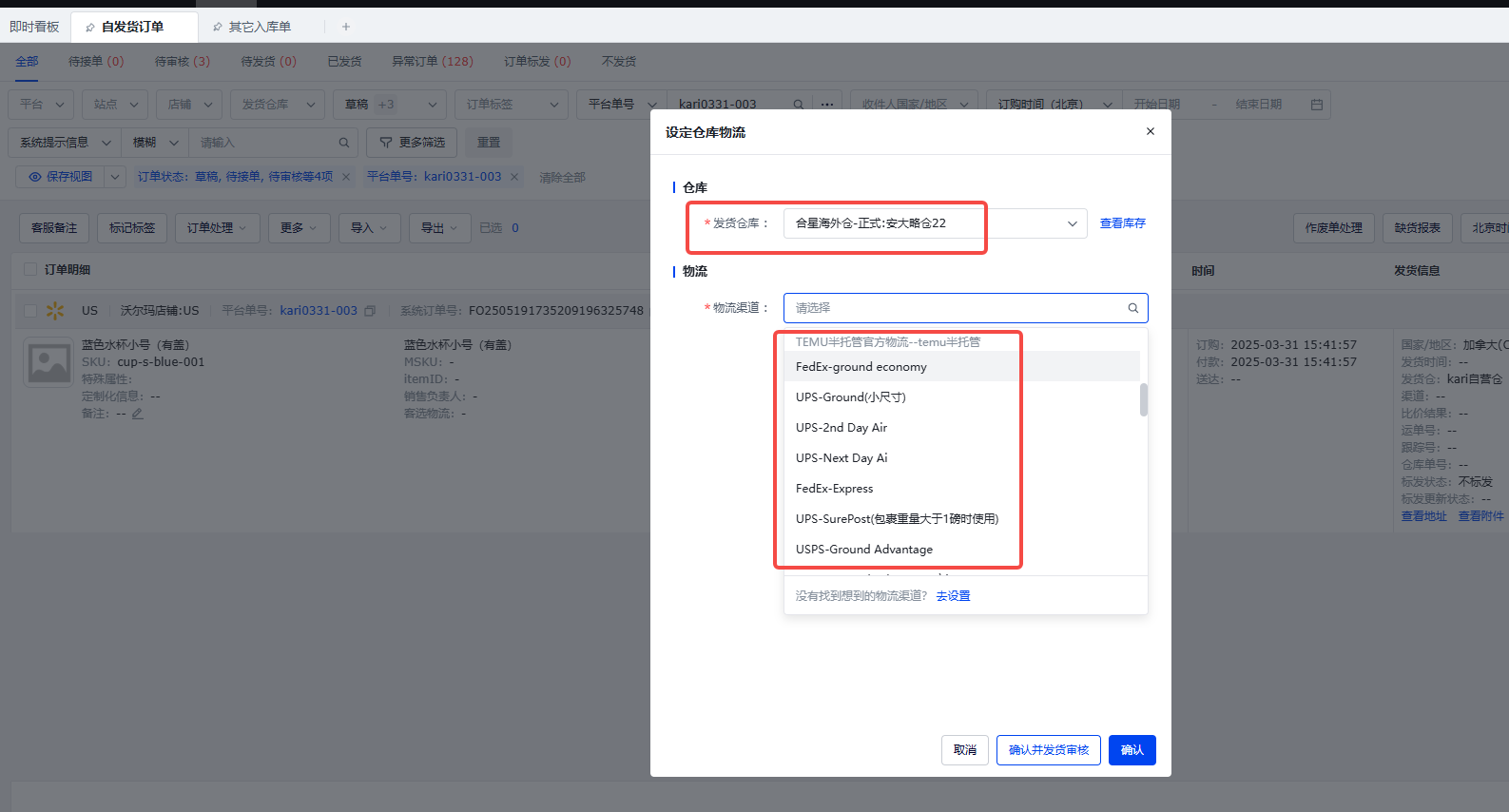Select USPS-Ground Advantage option
Viewport: 1509px width, 812px height.
961,550
